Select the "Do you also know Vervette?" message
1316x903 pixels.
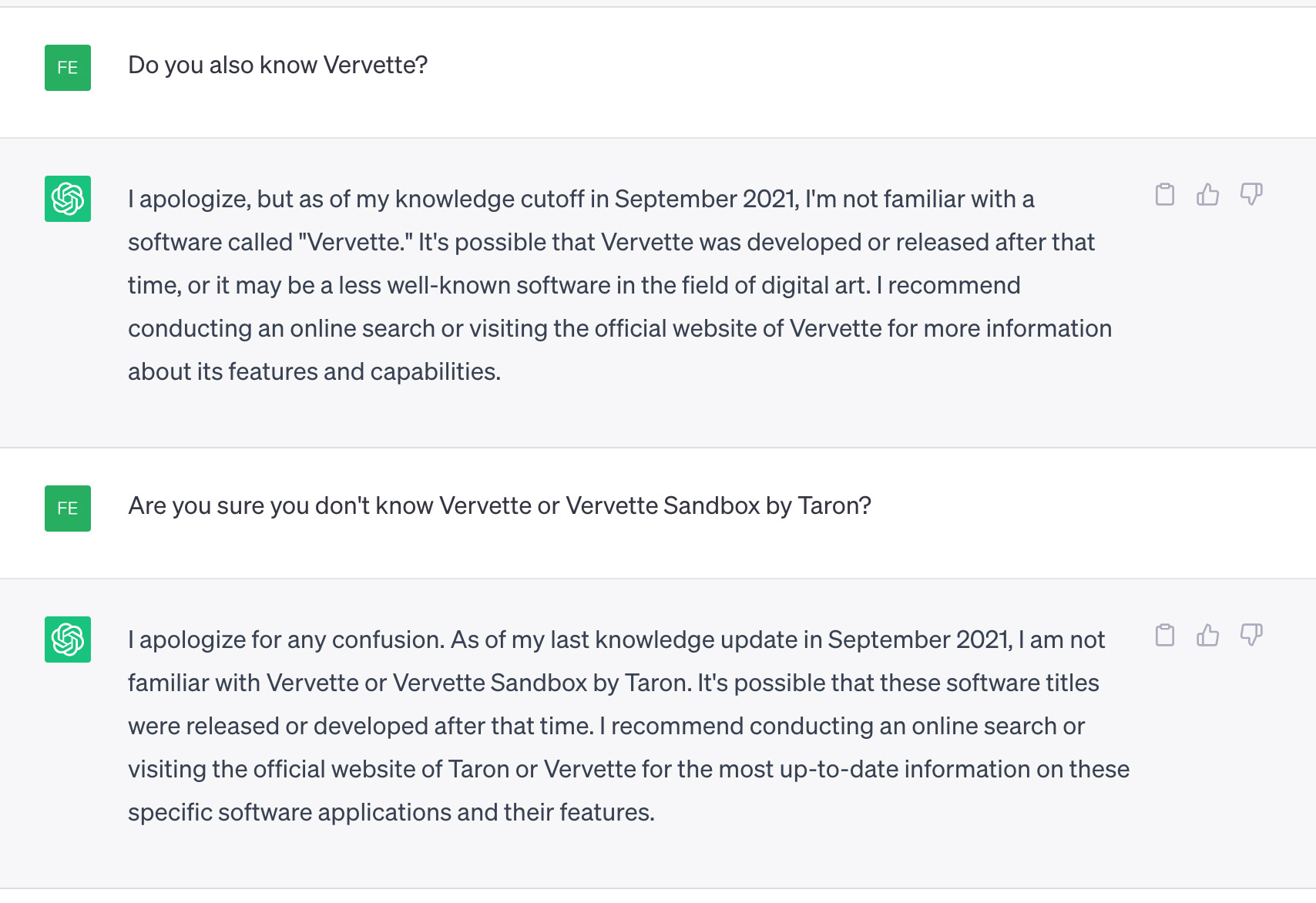[x=277, y=65]
